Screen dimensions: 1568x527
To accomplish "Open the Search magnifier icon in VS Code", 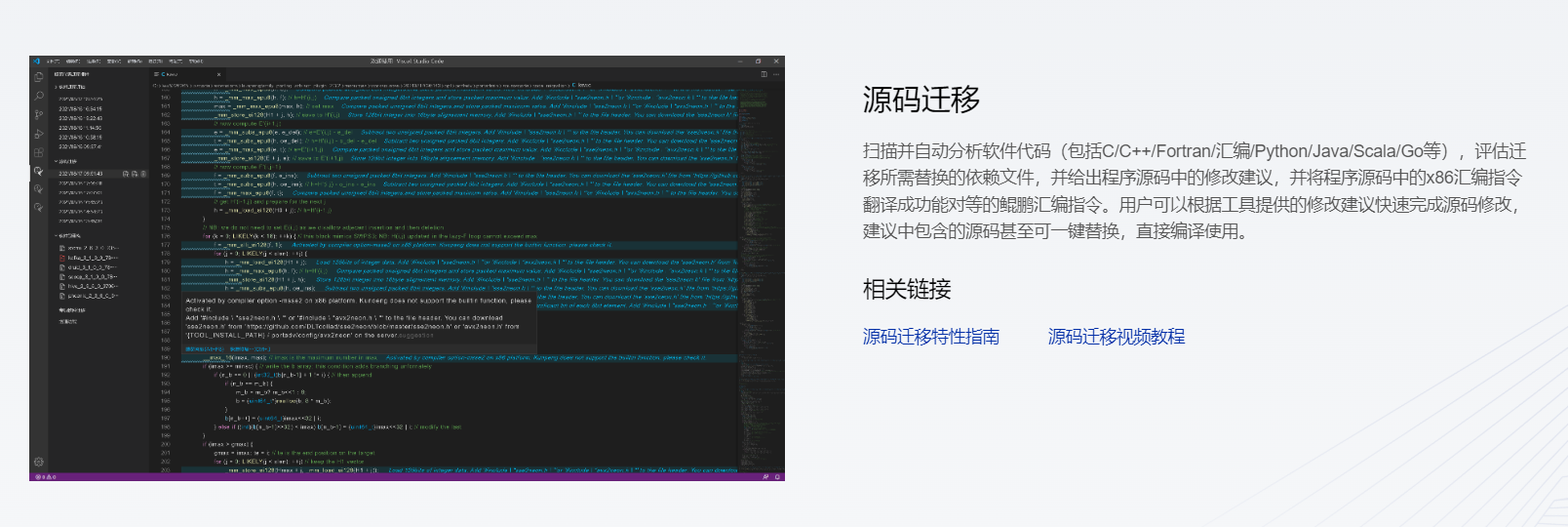I will (x=38, y=97).
